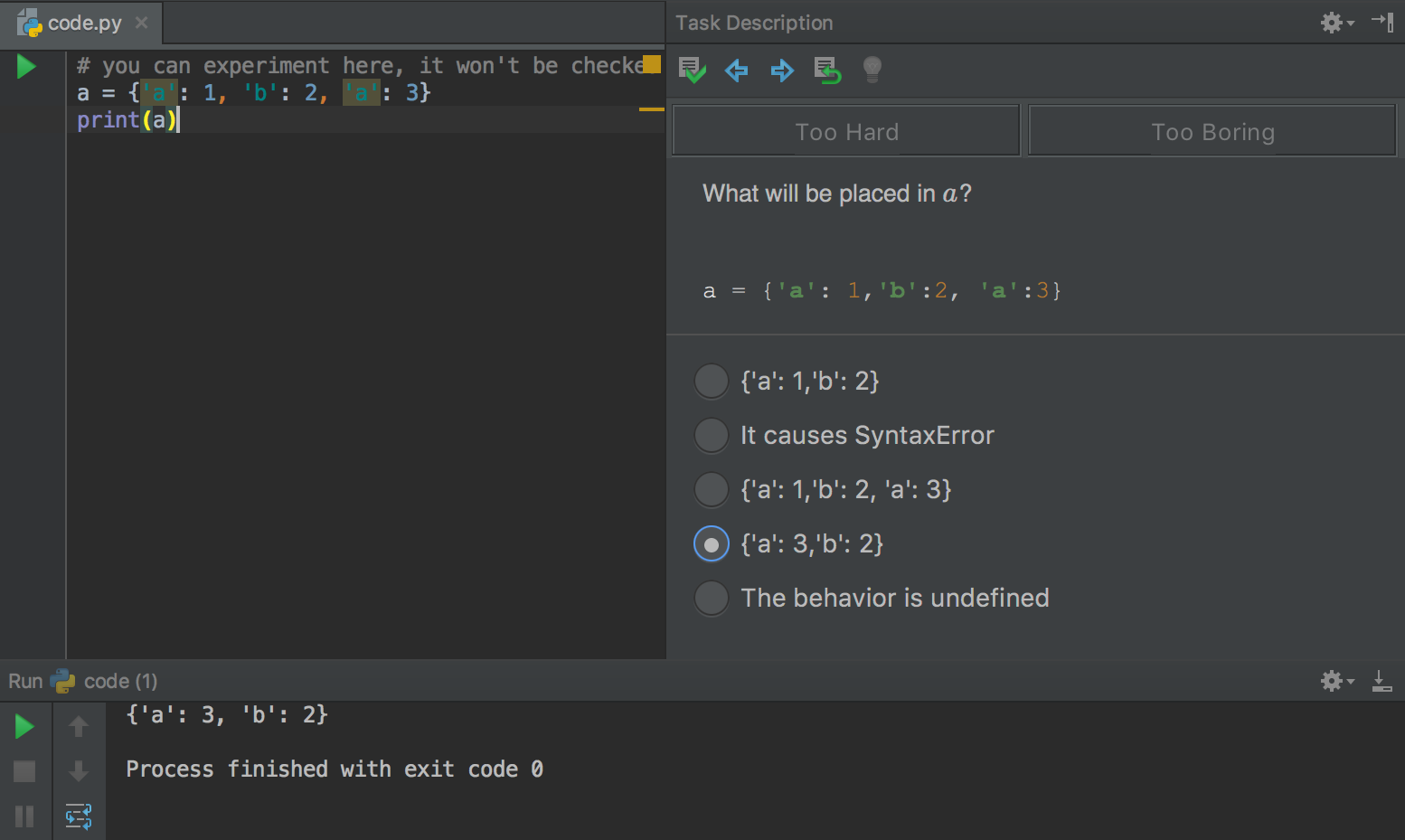Screen dimensions: 1405x840
Task: Select answer {'a': 1,'b': 2}
Action: pos(711,381)
